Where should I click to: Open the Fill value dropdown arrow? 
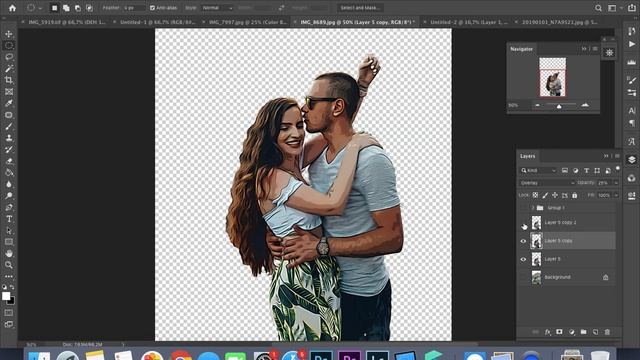pyautogui.click(x=616, y=196)
